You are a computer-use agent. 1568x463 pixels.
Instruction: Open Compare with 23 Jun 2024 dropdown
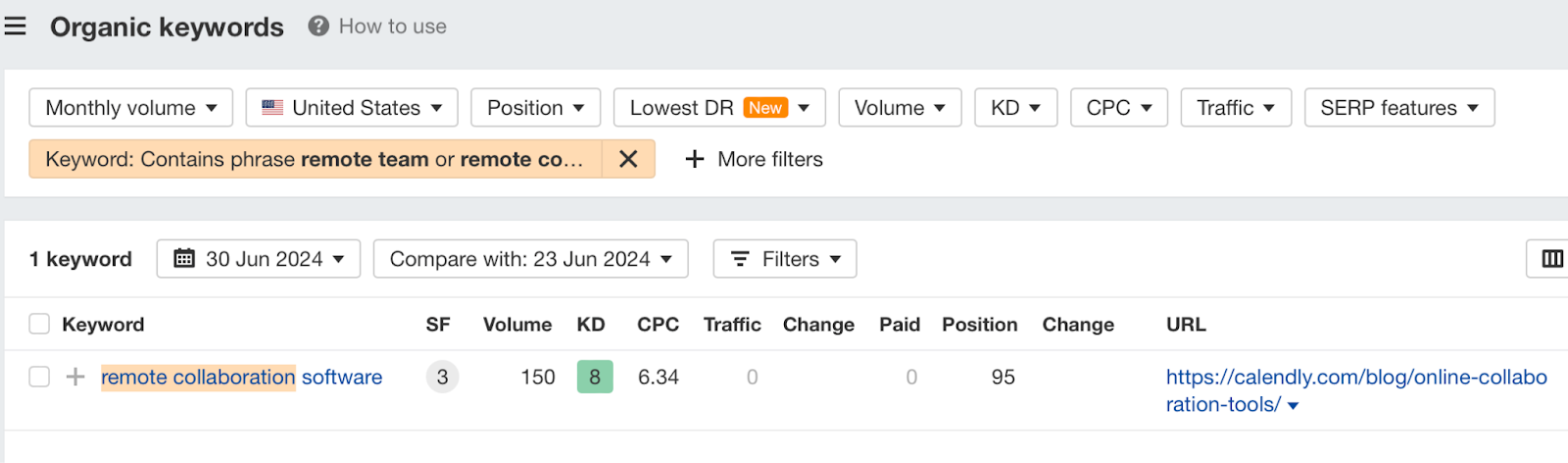[x=530, y=259]
